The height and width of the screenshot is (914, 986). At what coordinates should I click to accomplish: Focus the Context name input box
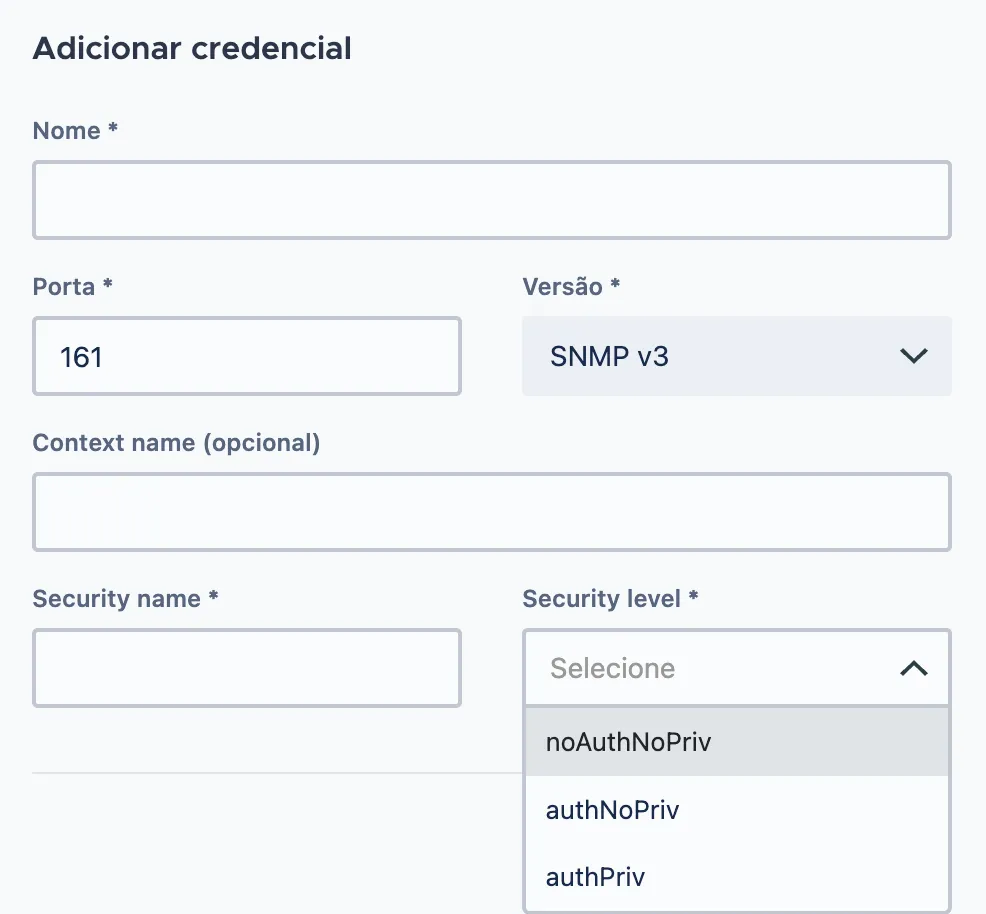click(492, 512)
